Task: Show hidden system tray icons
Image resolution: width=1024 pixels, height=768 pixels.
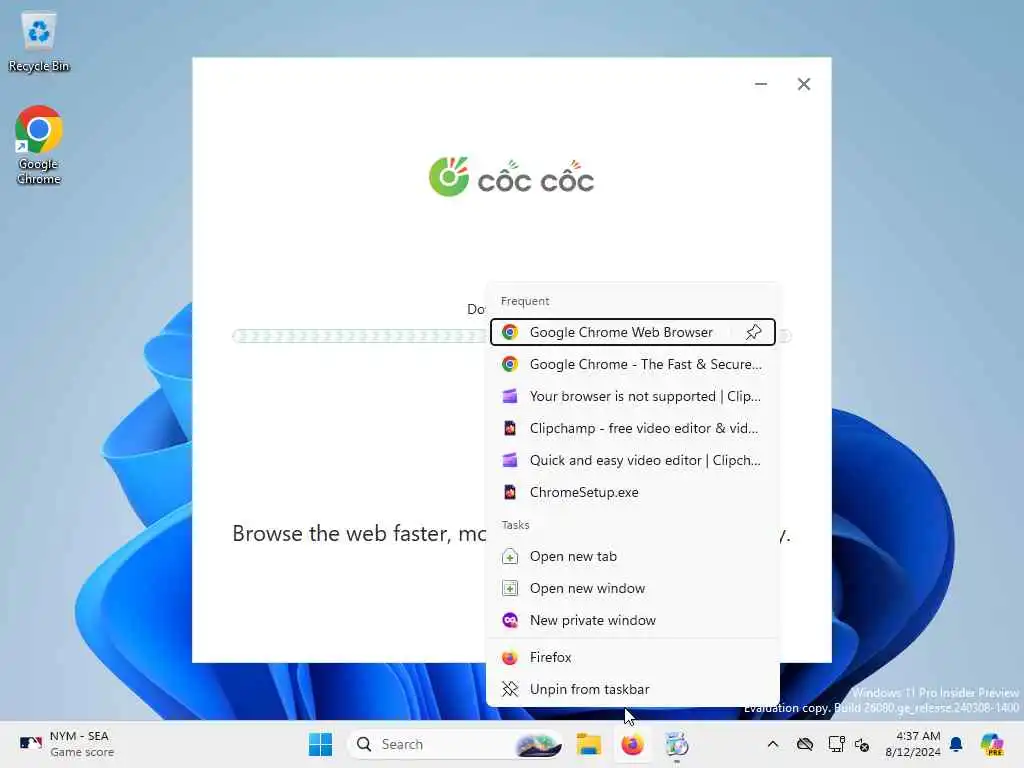Action: [x=773, y=744]
